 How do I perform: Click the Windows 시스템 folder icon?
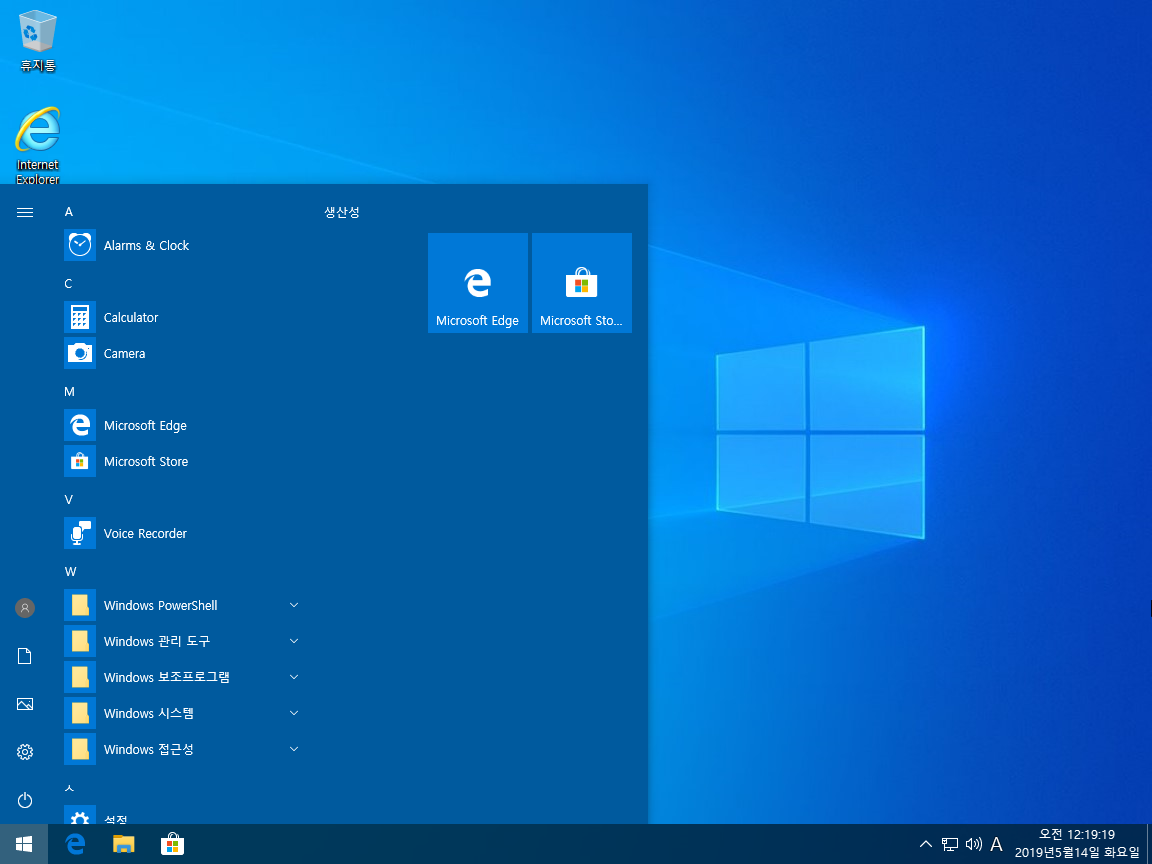pyautogui.click(x=79, y=713)
